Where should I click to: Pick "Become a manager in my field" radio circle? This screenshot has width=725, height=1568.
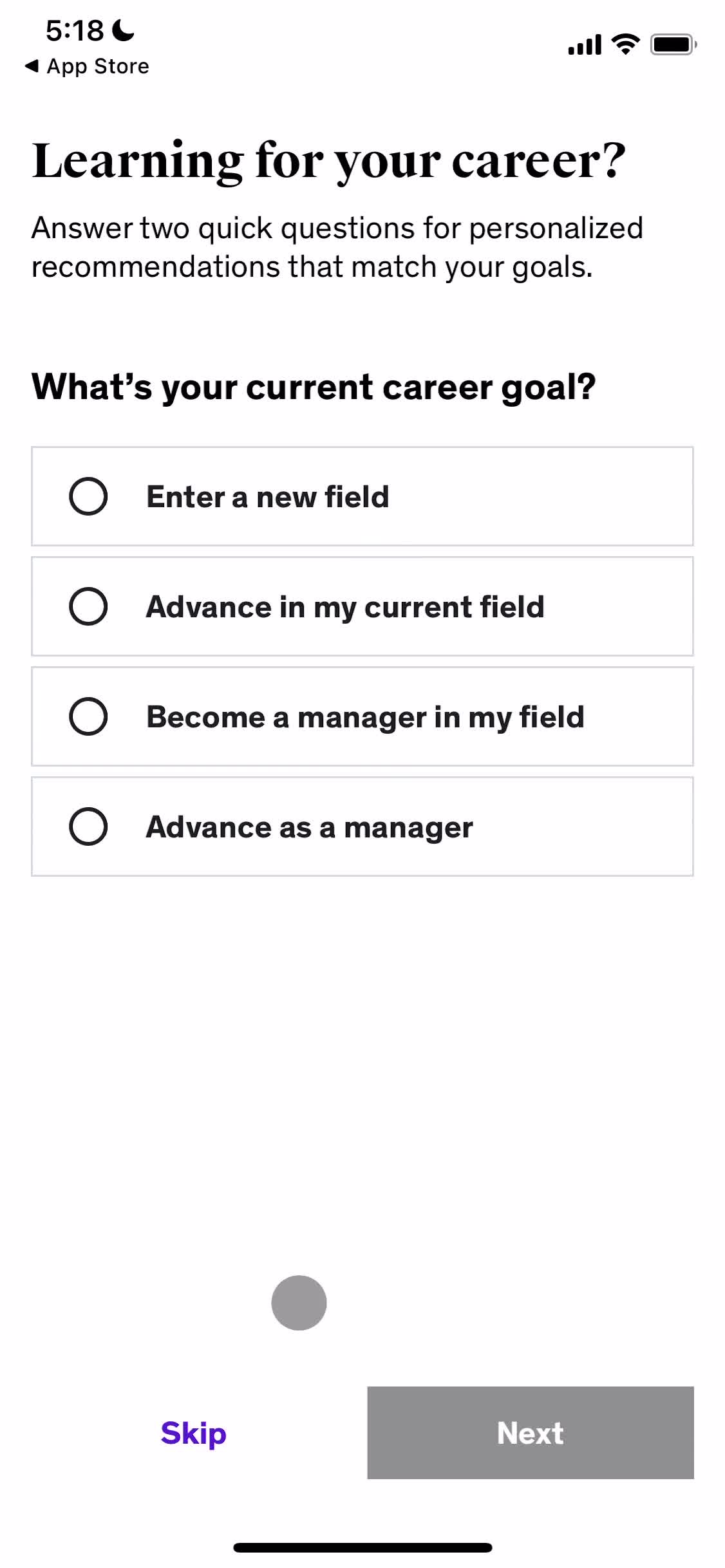click(x=88, y=716)
